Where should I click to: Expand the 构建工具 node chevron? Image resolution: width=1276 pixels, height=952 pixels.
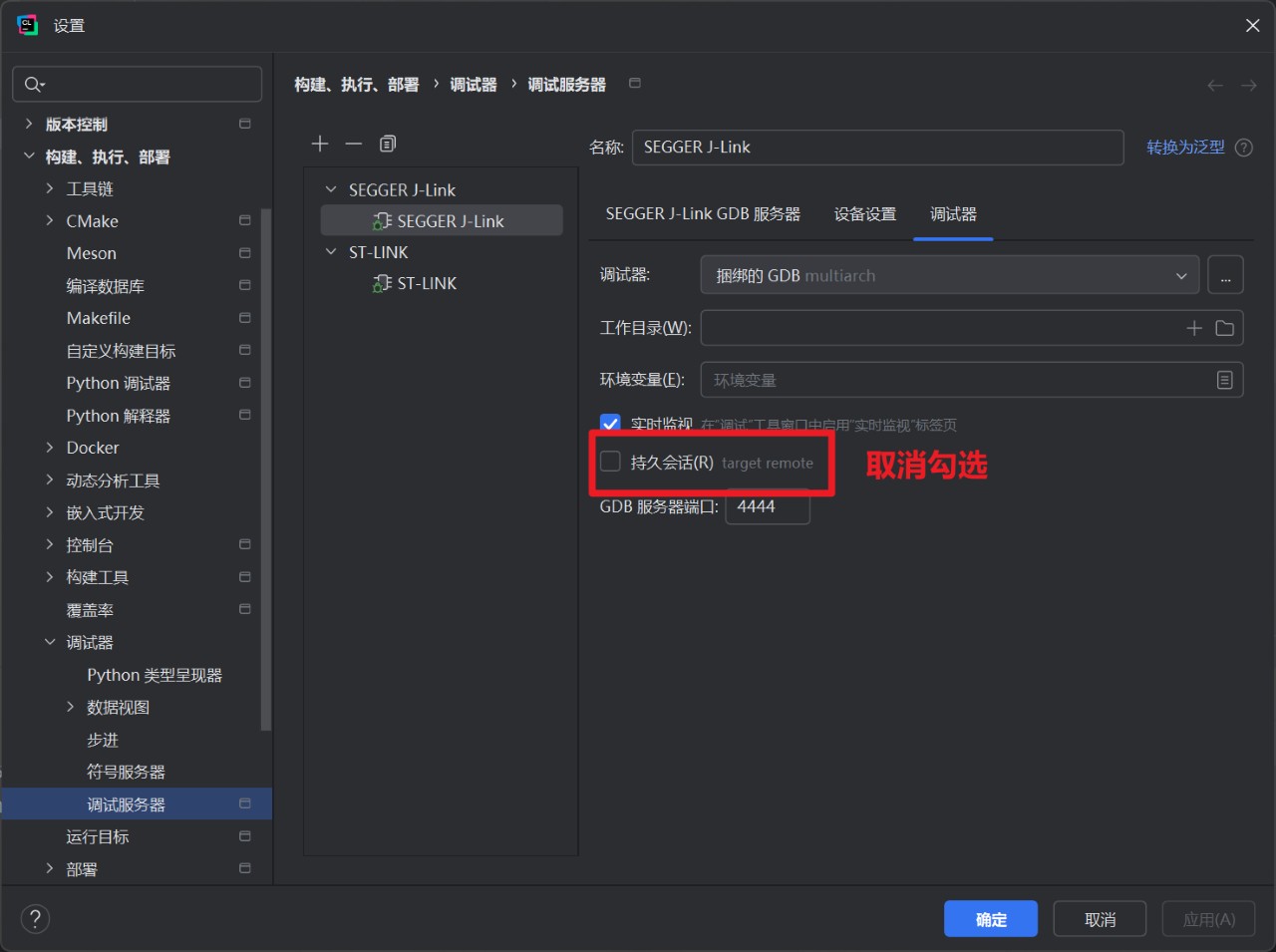point(50,577)
